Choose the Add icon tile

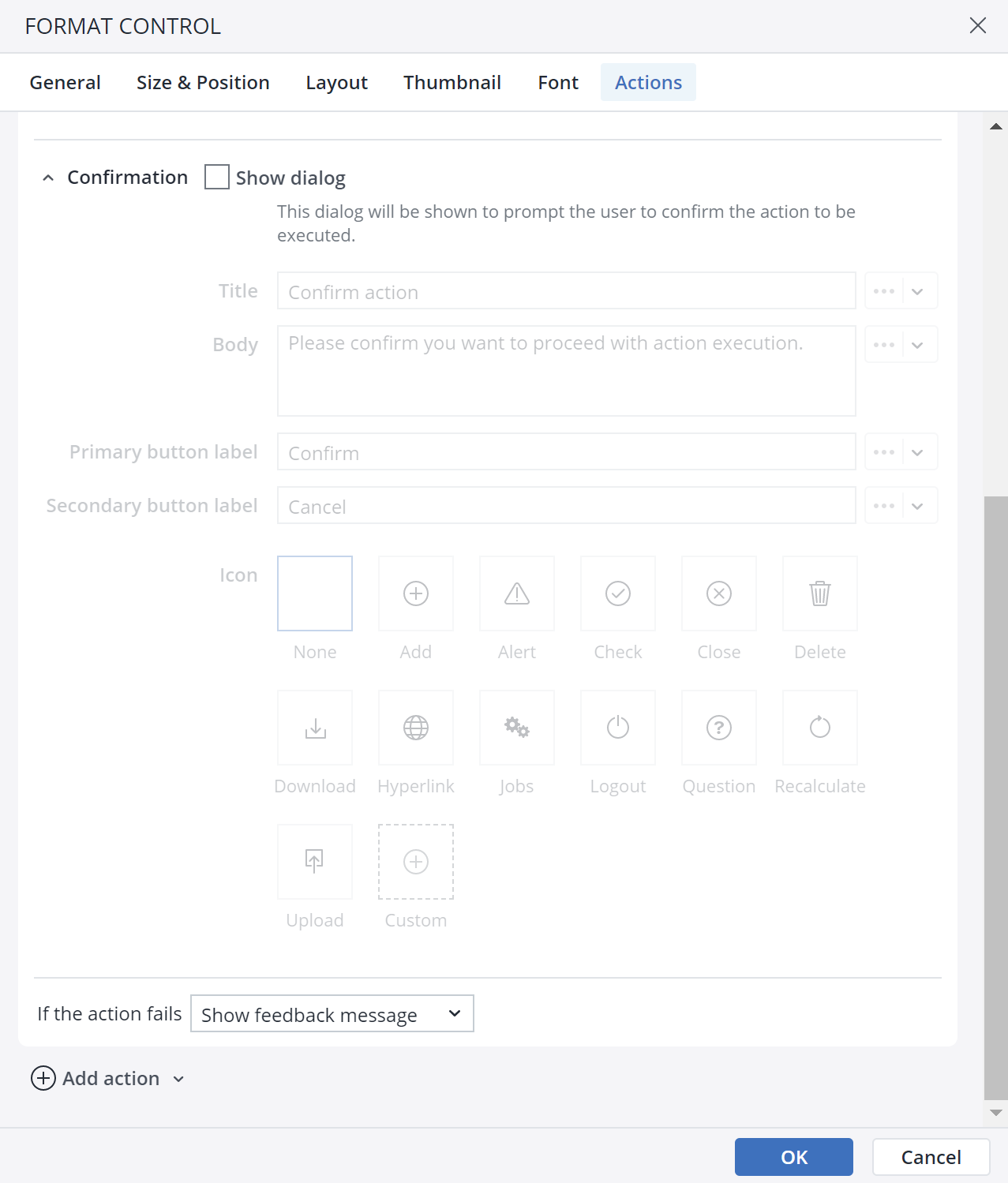416,593
